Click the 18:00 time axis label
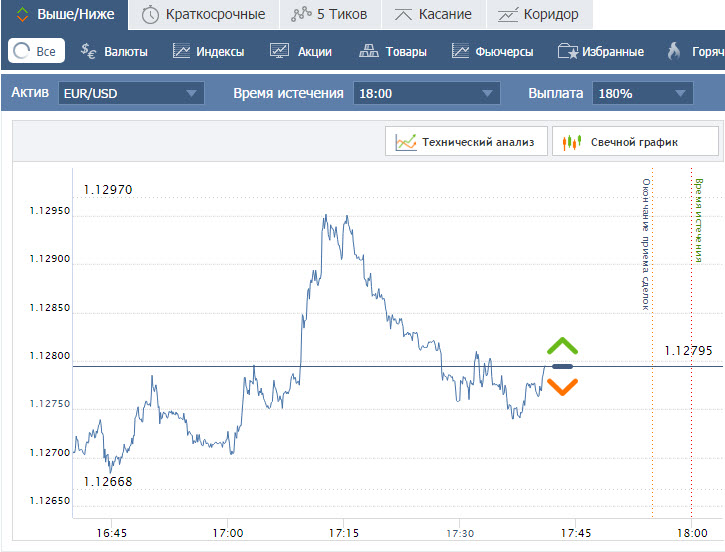 692,533
